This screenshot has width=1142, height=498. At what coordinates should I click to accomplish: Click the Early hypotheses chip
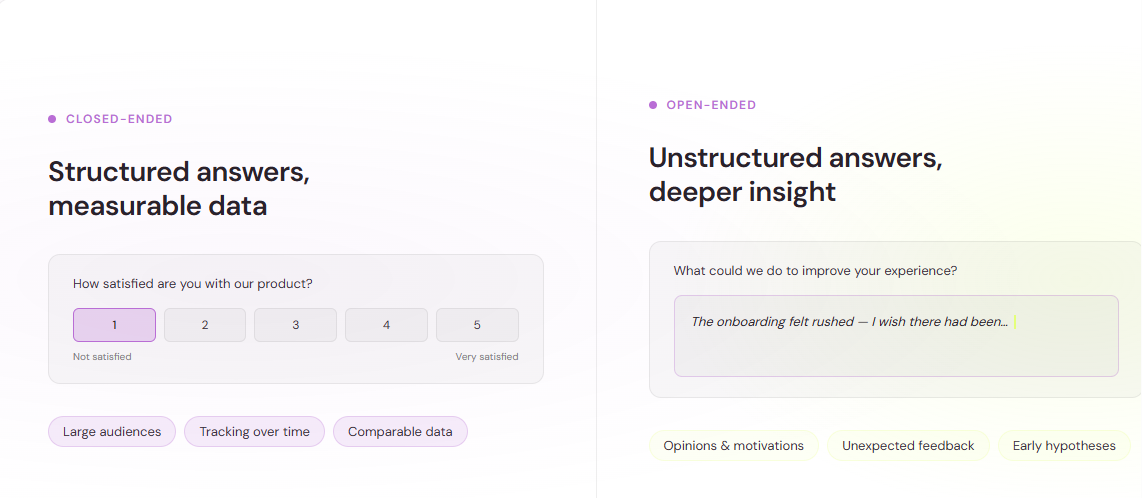click(1064, 446)
